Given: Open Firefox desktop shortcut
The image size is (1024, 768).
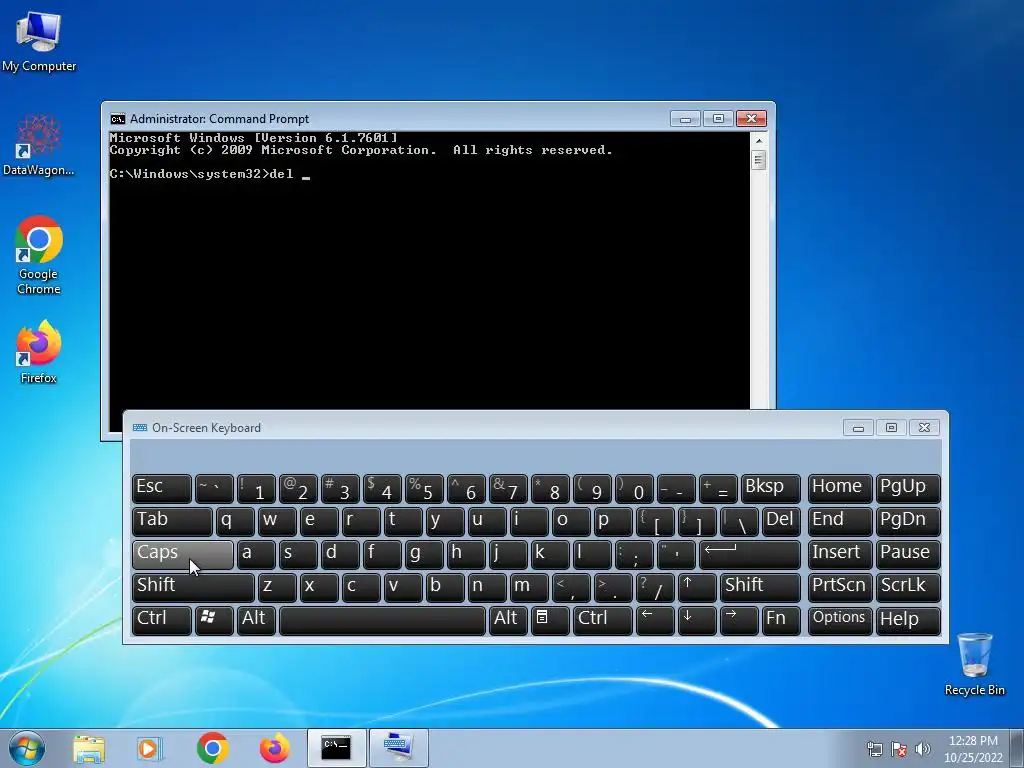Looking at the screenshot, I should coord(39,352).
